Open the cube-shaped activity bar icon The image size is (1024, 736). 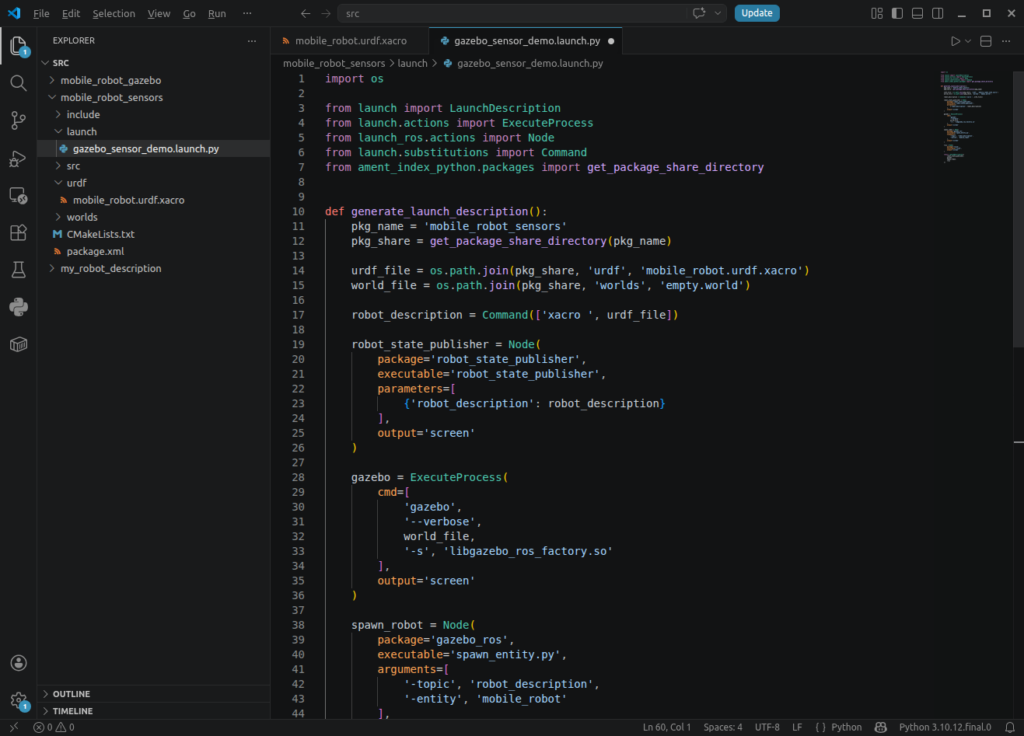[x=18, y=344]
